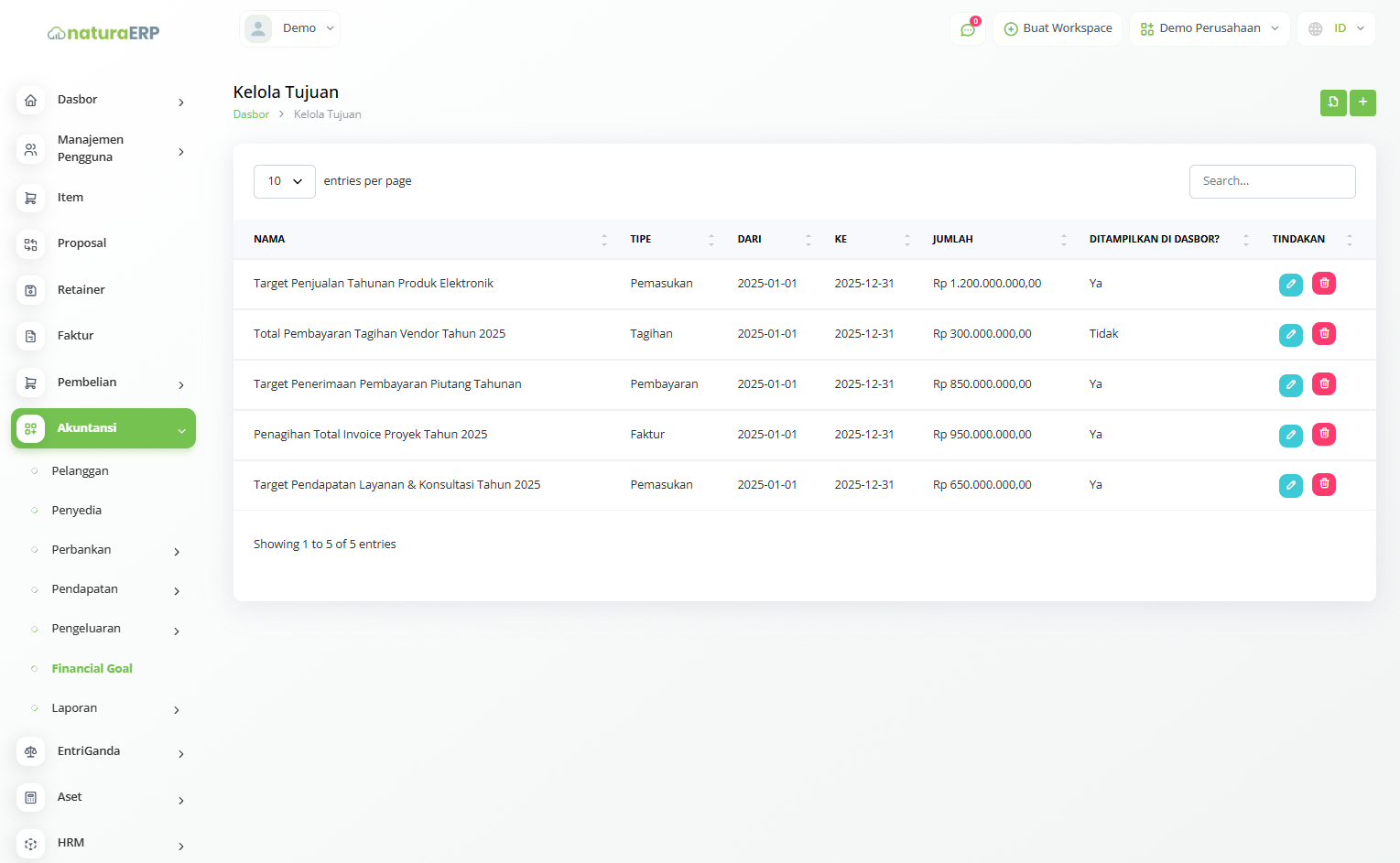Edit Target Penjualan Tahunan Produk Elektronik goal

[1290, 284]
